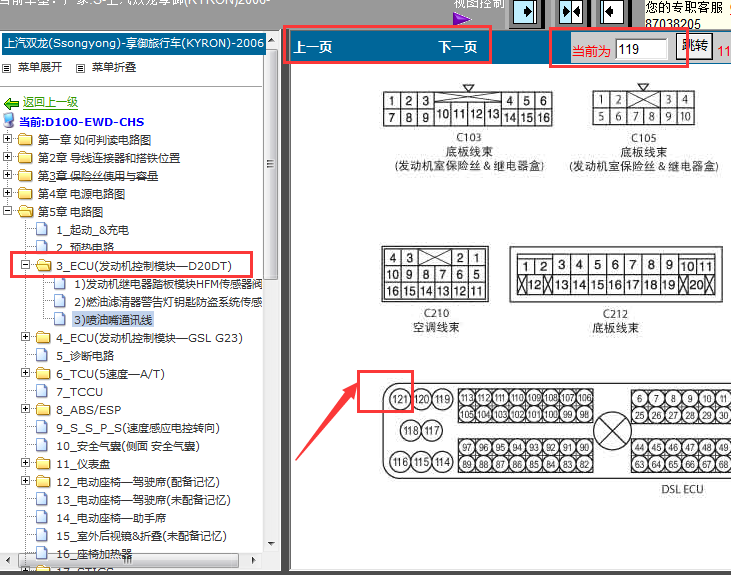The width and height of the screenshot is (731, 575).
Task: Open 13_电动座椅—驾驶席(未配备记忆) page
Action: tap(143, 500)
